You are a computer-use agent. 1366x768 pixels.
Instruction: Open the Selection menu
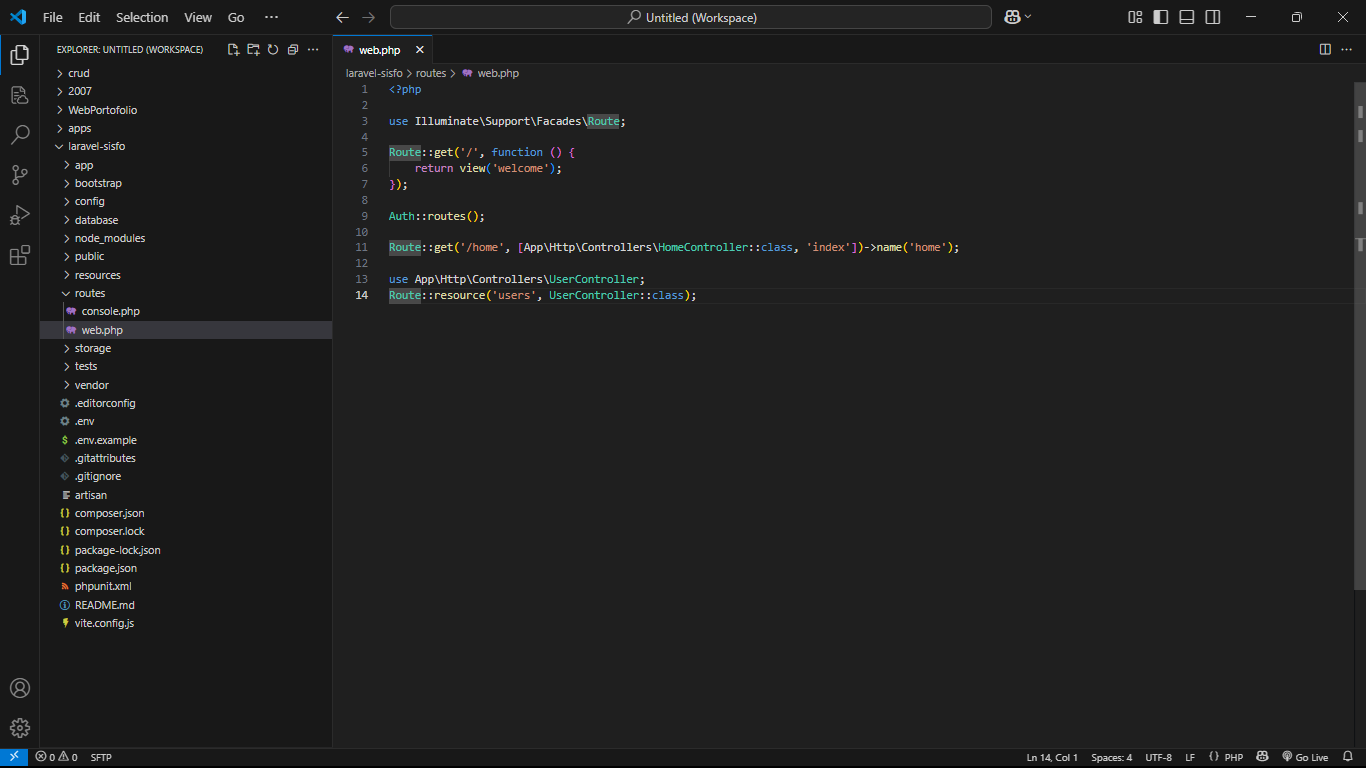142,17
